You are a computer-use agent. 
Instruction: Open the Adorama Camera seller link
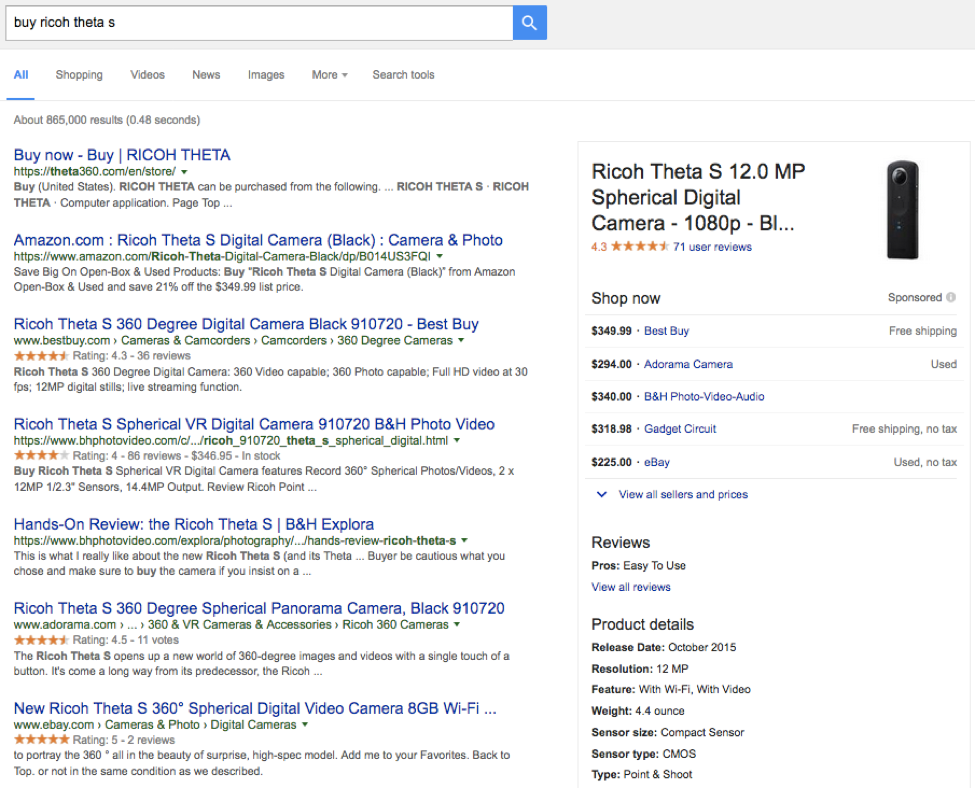(688, 364)
